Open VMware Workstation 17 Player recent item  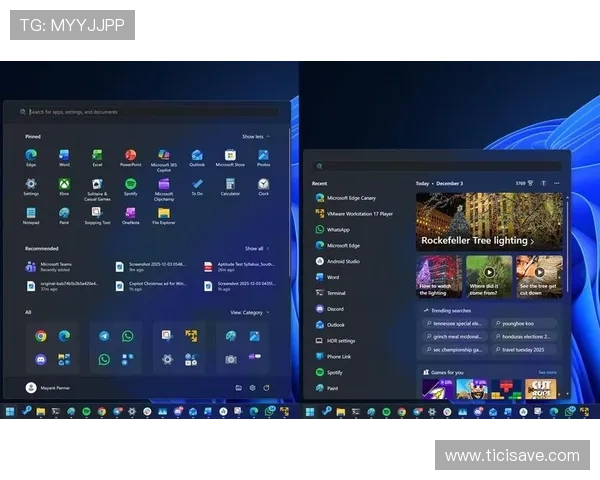click(x=354, y=214)
